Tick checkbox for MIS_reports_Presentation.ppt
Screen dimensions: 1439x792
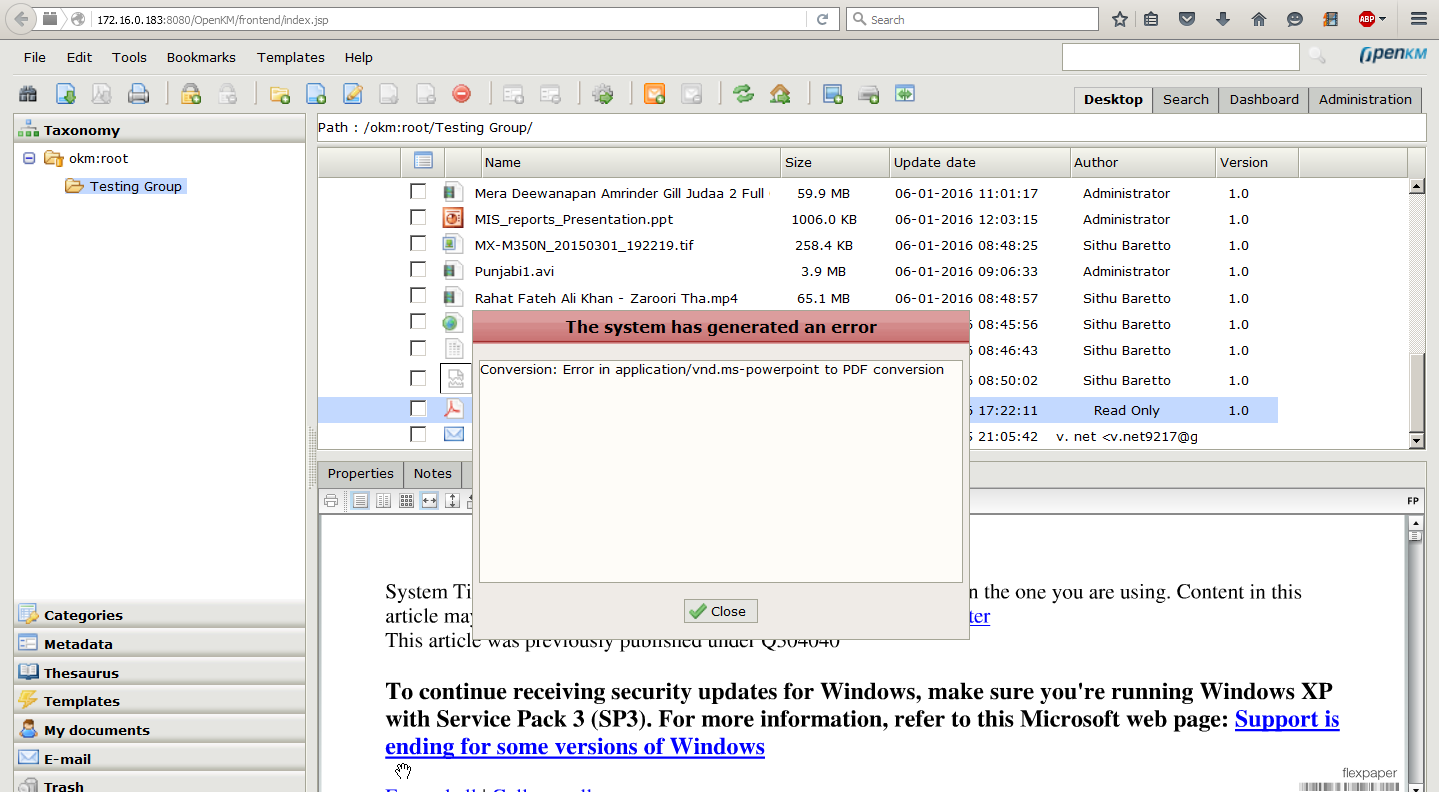(x=418, y=218)
